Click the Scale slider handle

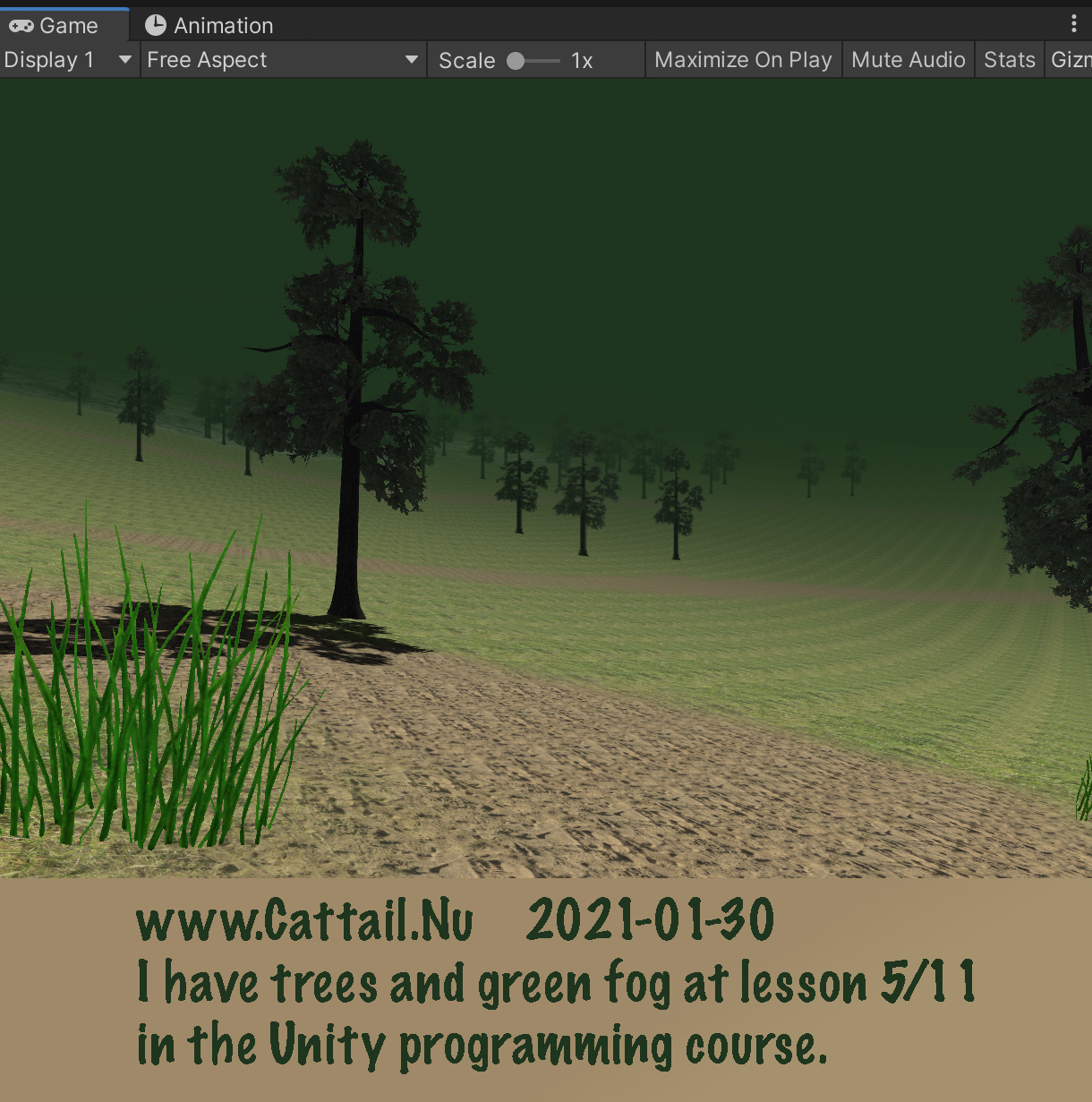516,61
